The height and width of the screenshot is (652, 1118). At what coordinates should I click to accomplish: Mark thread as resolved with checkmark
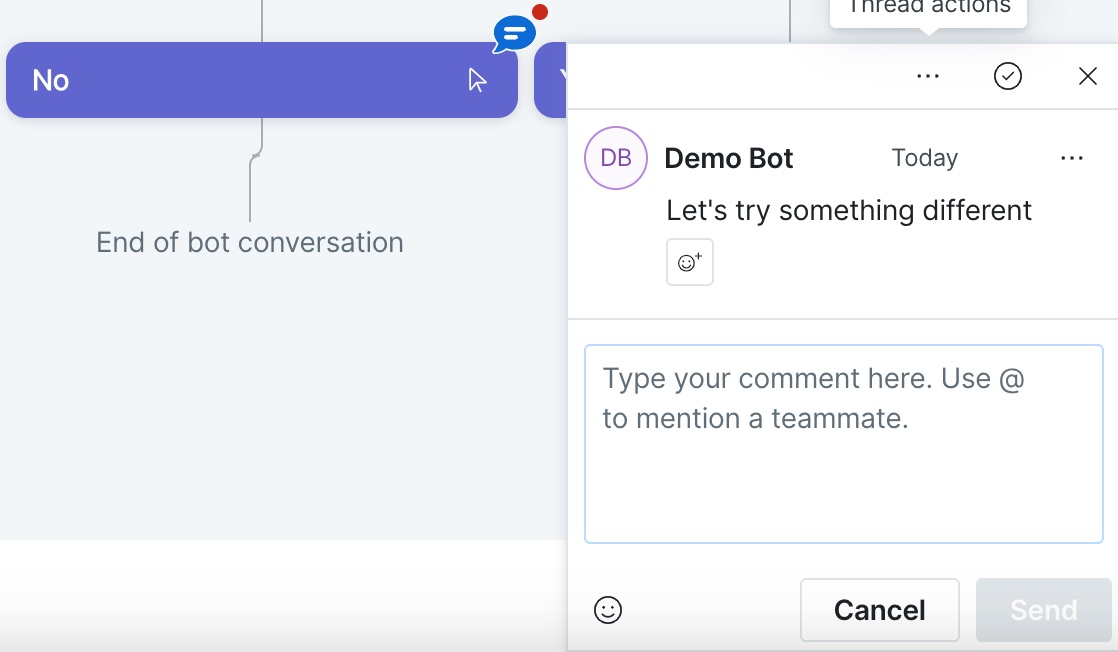coord(1007,76)
